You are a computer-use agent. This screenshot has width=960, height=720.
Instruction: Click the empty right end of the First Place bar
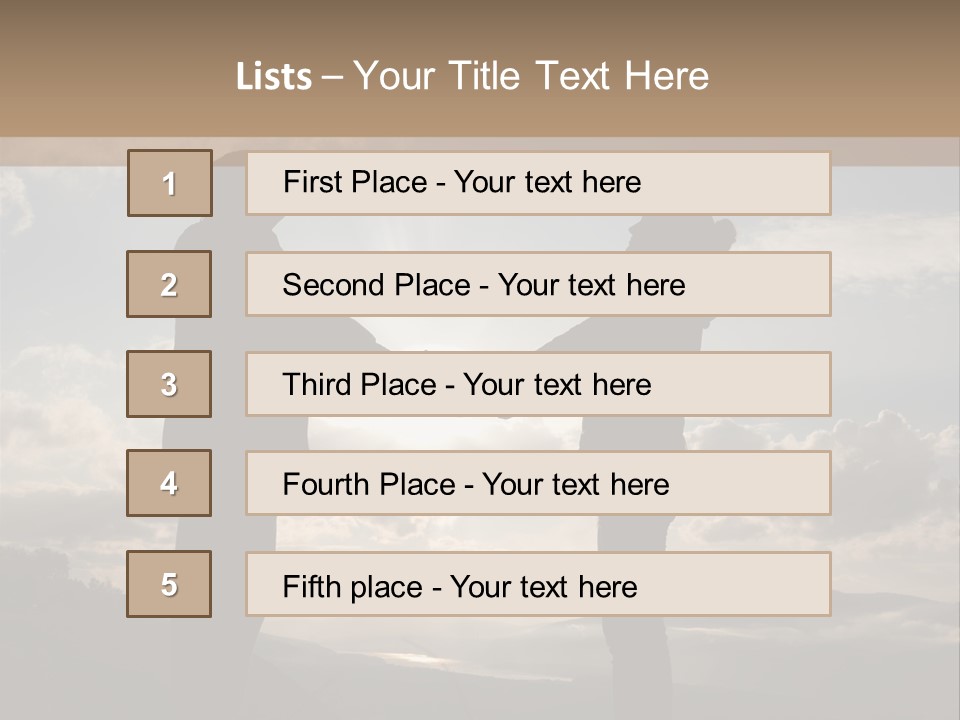point(760,183)
